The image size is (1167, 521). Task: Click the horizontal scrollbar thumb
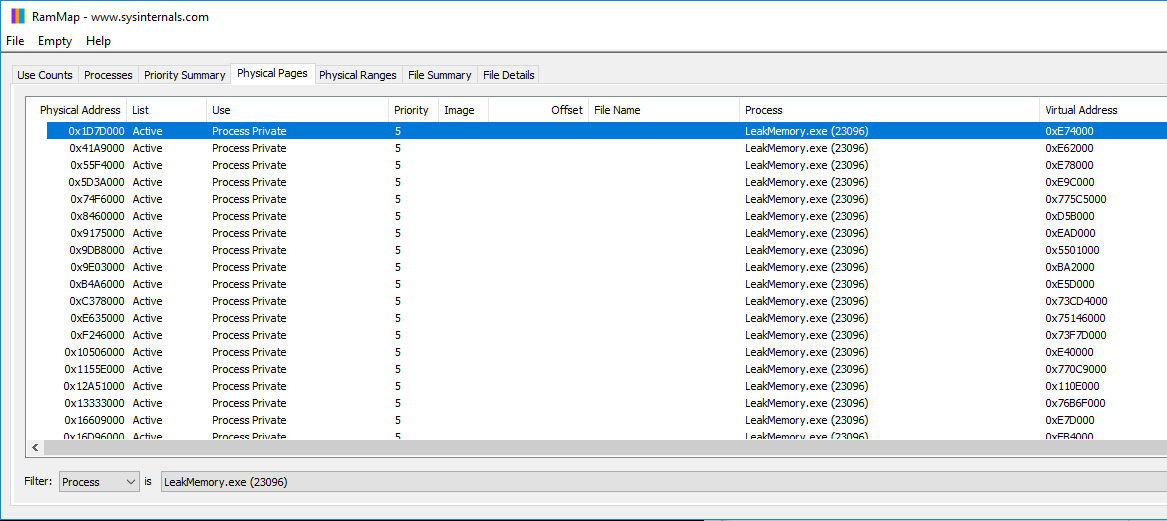coord(600,448)
